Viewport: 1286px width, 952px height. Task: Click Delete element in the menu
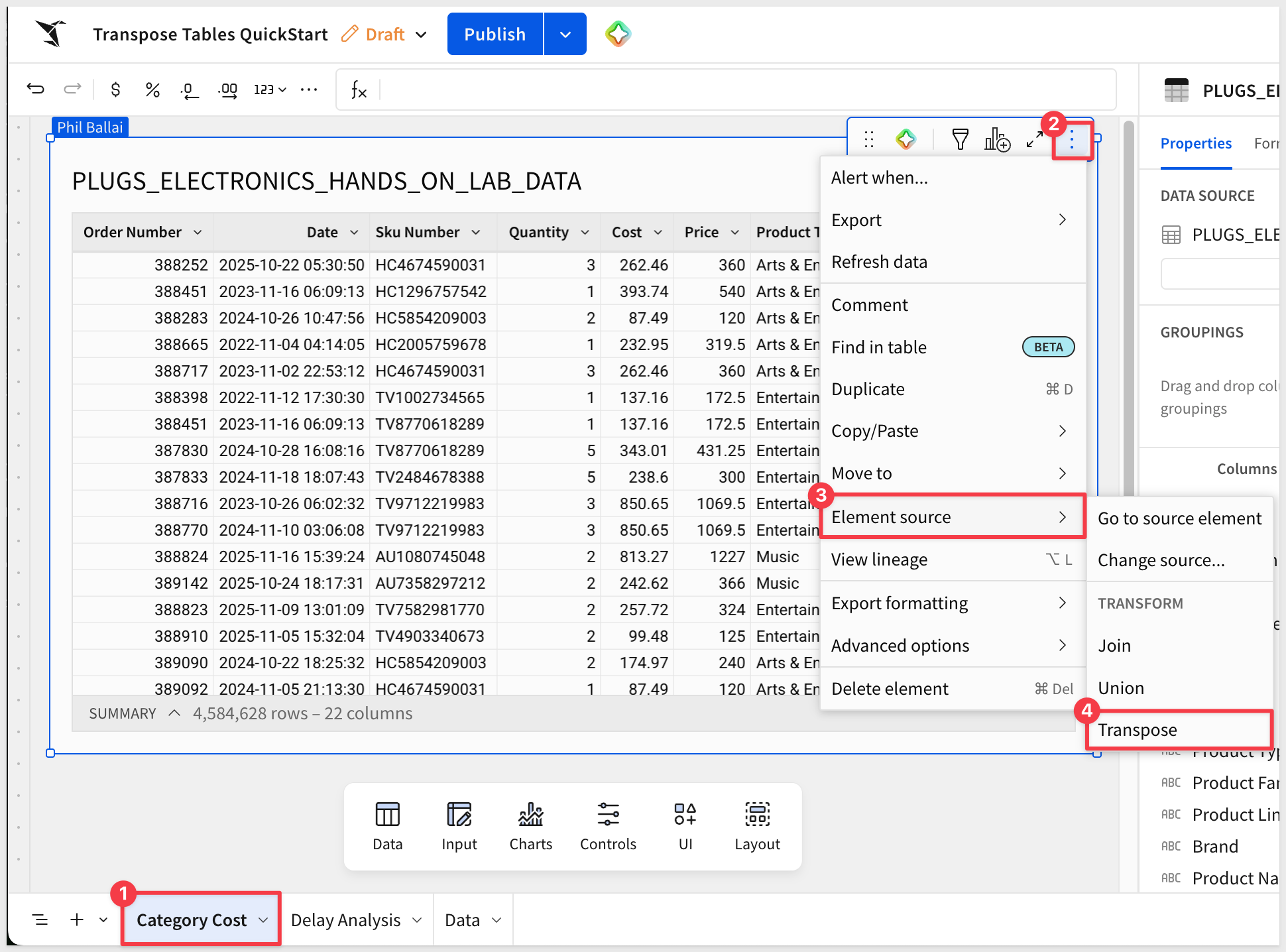coord(890,689)
